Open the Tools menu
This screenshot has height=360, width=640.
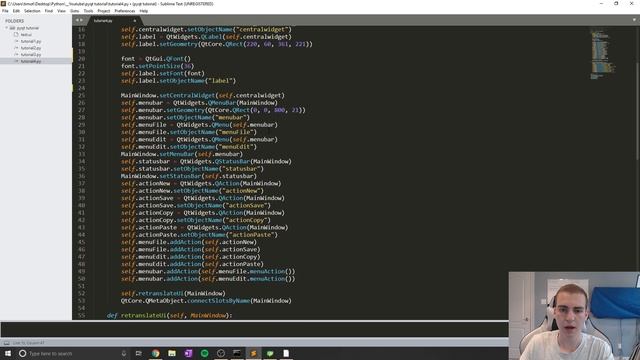[x=88, y=11]
